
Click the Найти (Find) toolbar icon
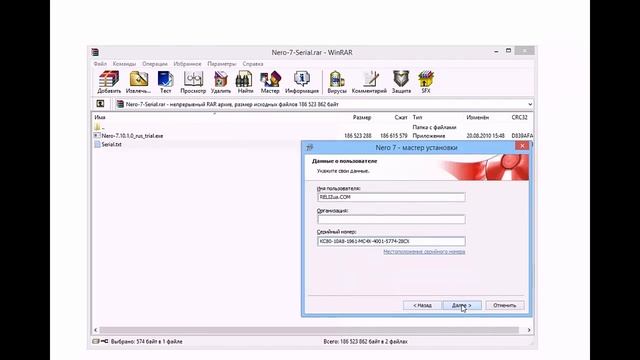(x=245, y=82)
